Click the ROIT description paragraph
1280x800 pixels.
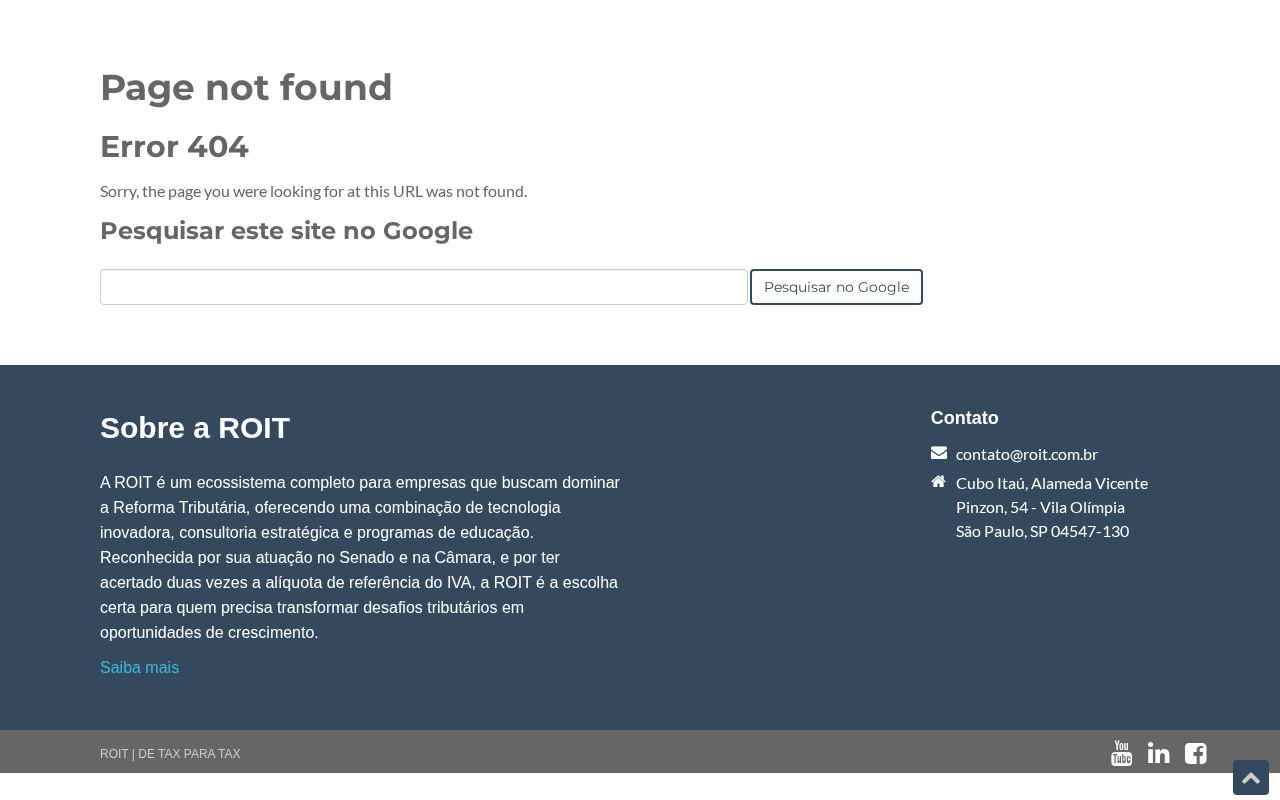tap(360, 557)
